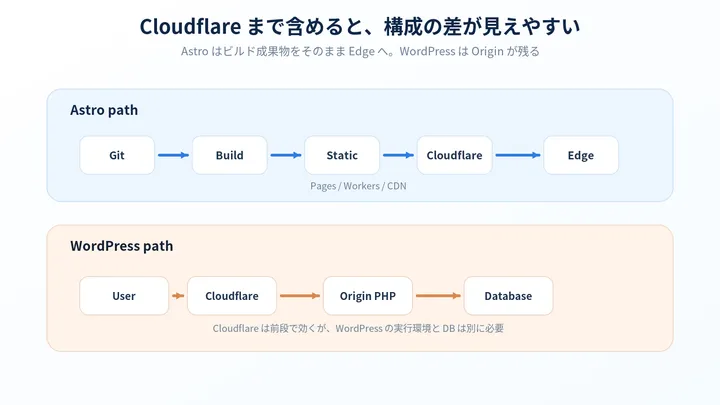This screenshot has width=720, height=405.
Task: Click the slide title mentioning Cloudflare
Action: (360, 27)
